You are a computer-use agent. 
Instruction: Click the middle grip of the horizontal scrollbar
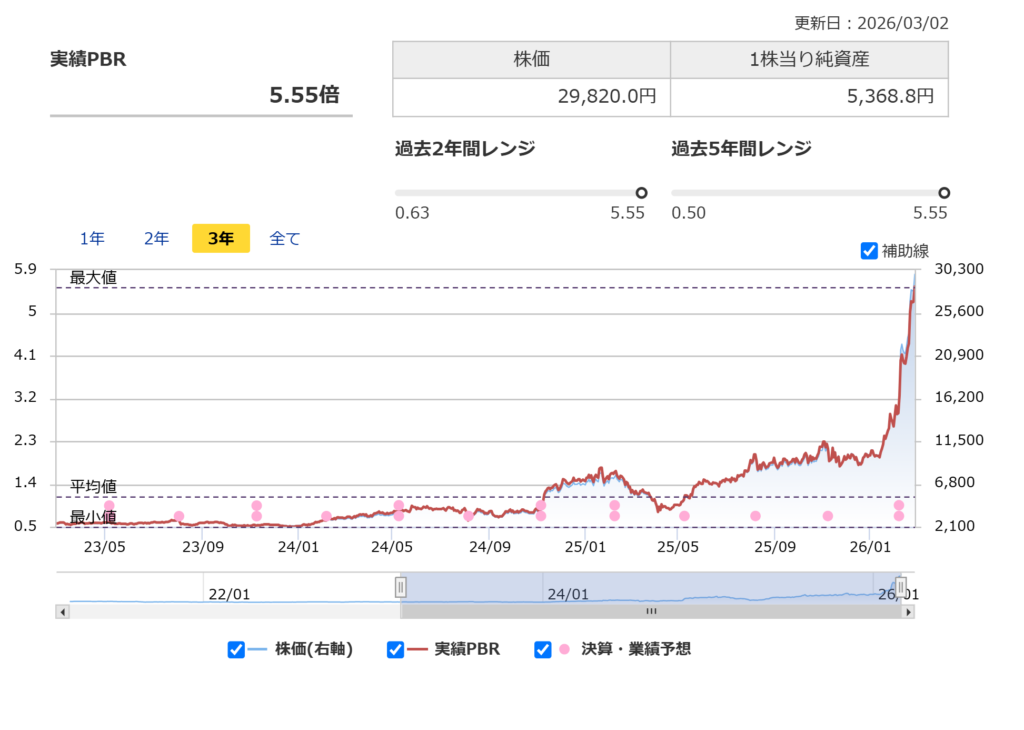point(651,610)
